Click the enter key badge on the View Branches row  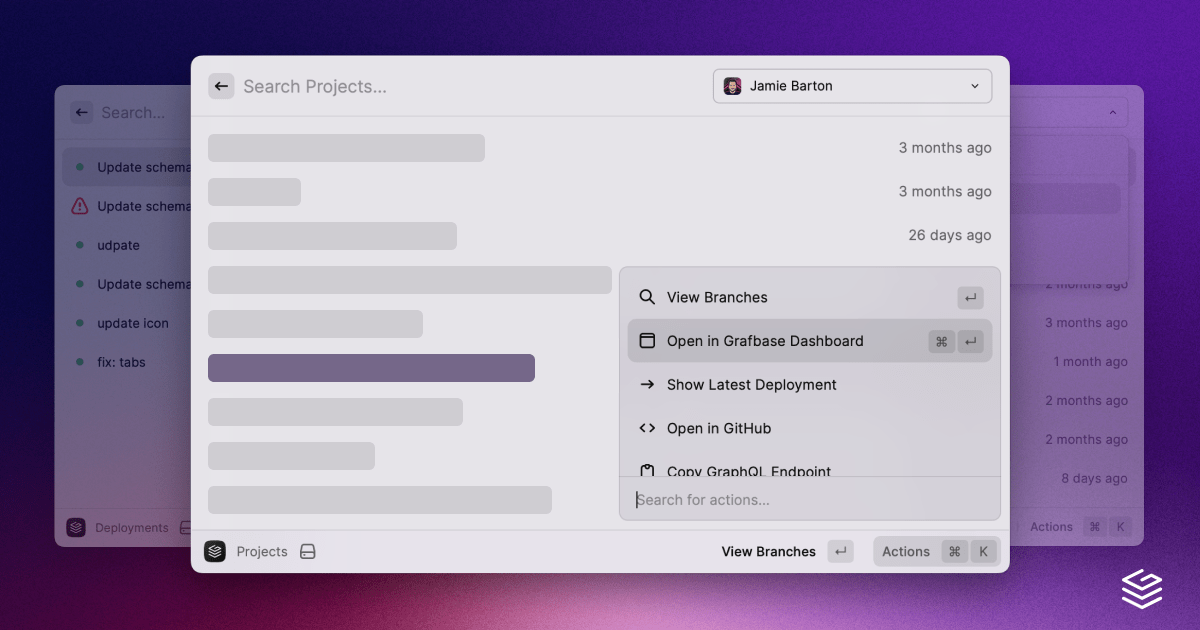click(x=970, y=297)
